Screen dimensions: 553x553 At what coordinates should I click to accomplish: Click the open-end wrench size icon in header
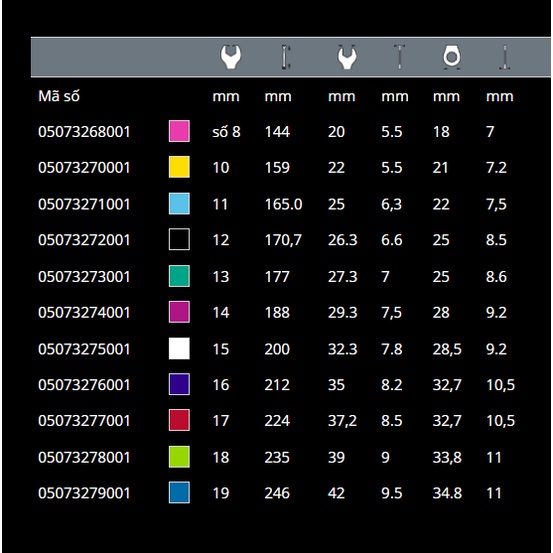231,57
